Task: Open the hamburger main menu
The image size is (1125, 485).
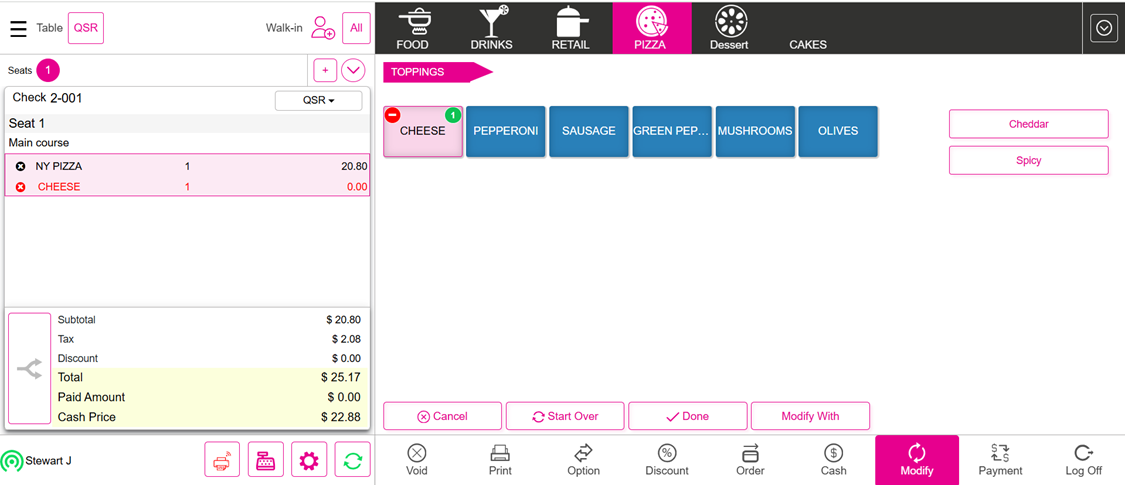Action: (18, 28)
